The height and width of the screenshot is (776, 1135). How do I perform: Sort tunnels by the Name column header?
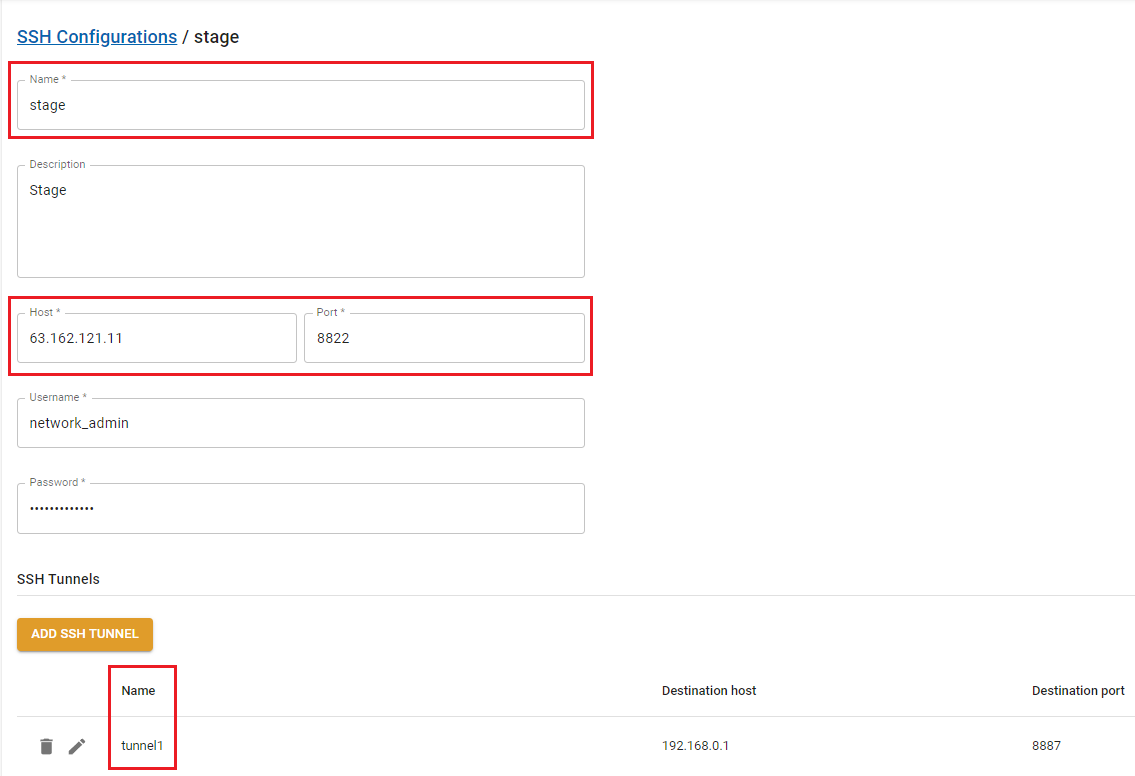139,691
